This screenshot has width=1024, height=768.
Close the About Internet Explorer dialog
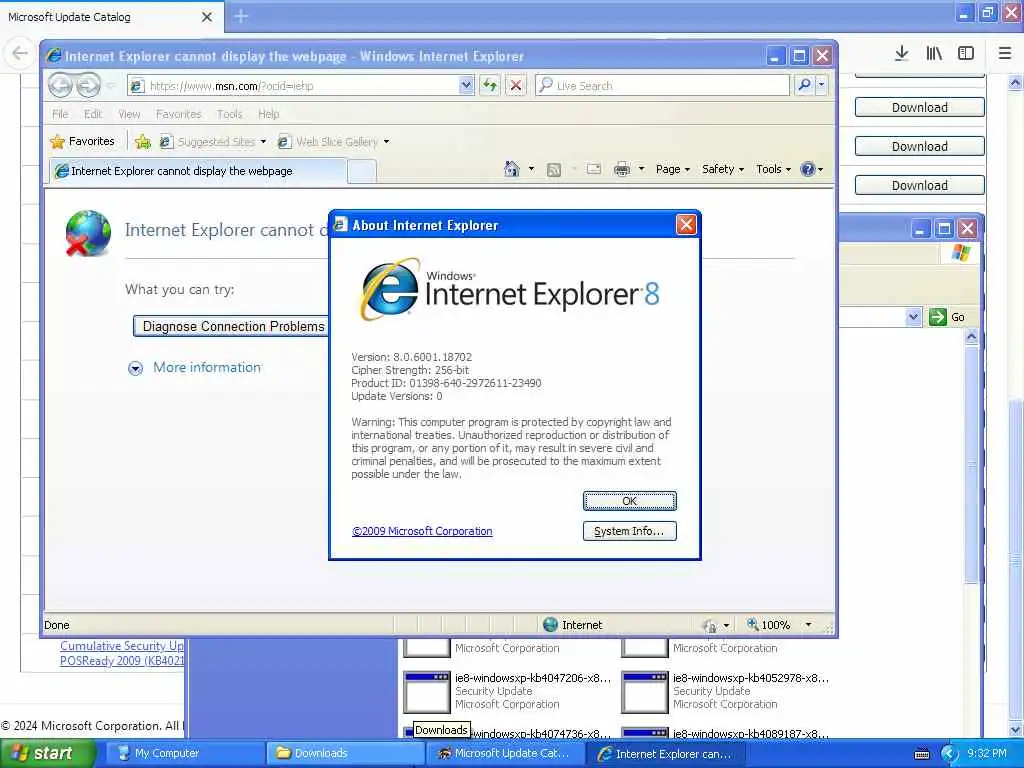tap(686, 225)
